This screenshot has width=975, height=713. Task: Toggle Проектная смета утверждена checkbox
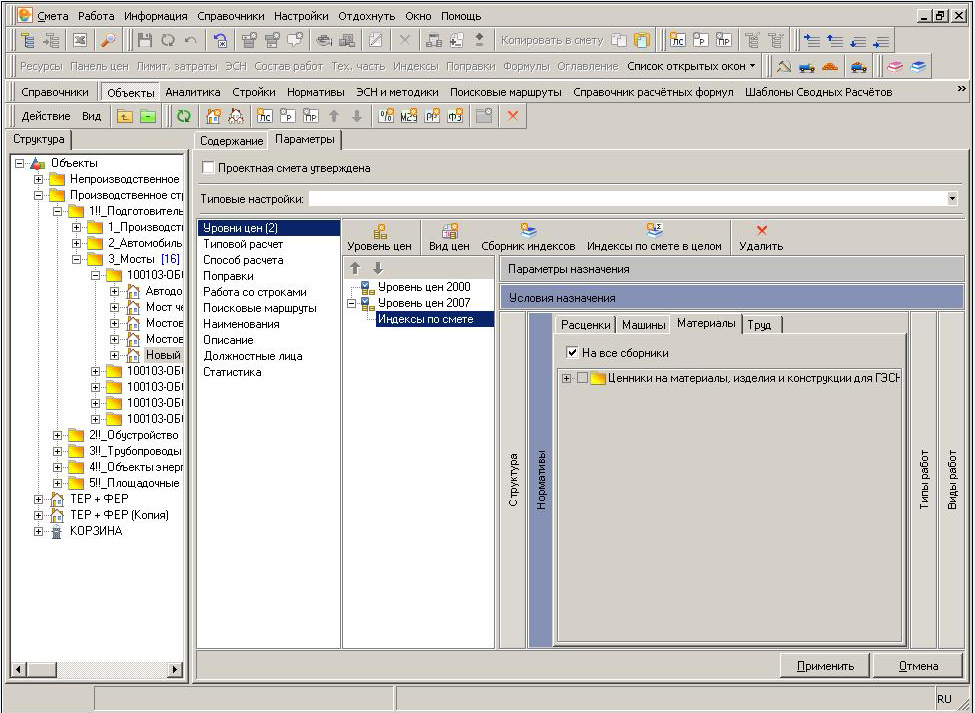(208, 168)
